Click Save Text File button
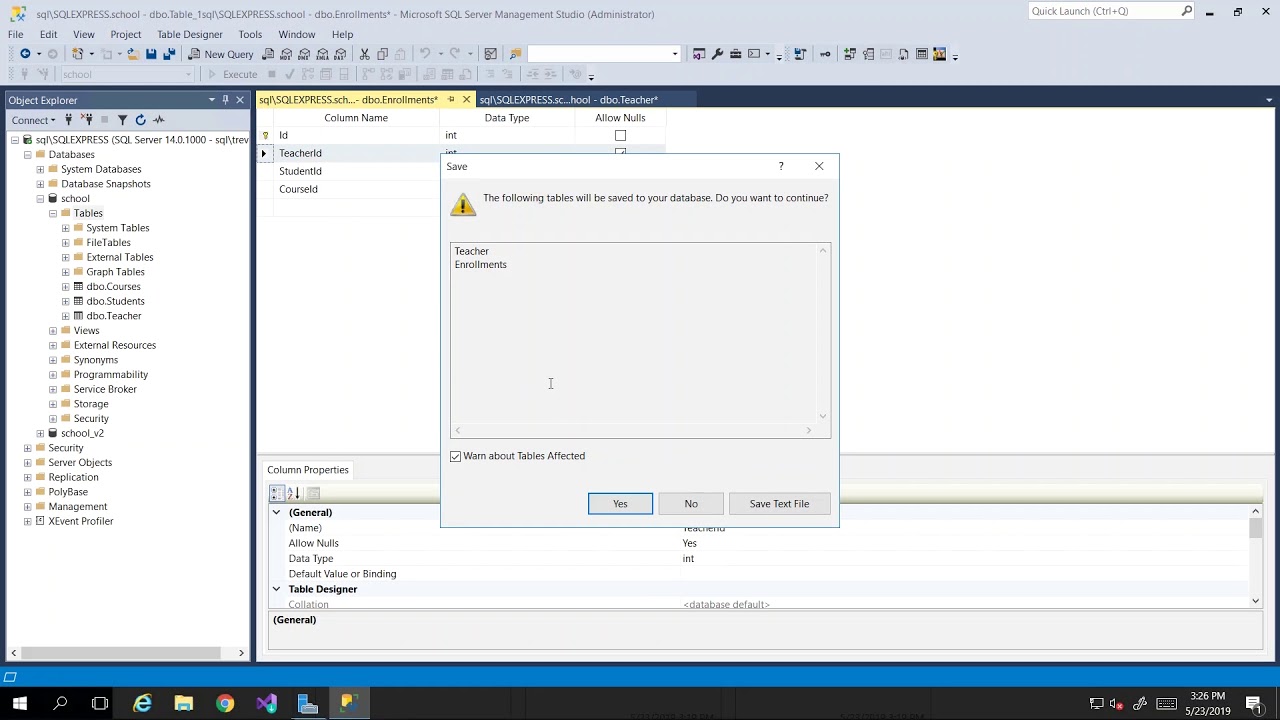The height and width of the screenshot is (720, 1280). 779,504
